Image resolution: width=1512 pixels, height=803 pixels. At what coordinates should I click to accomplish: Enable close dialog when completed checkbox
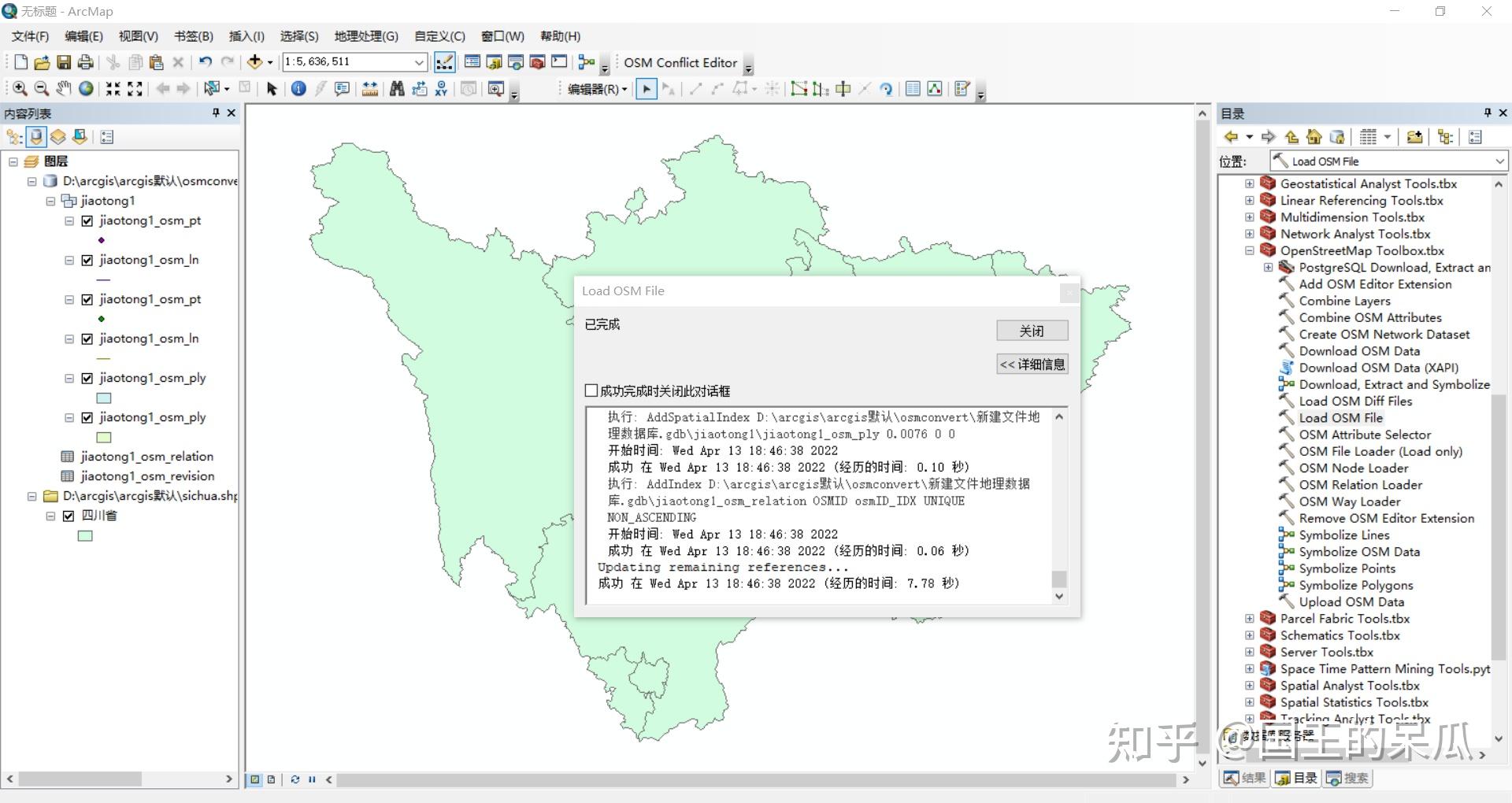tap(591, 390)
